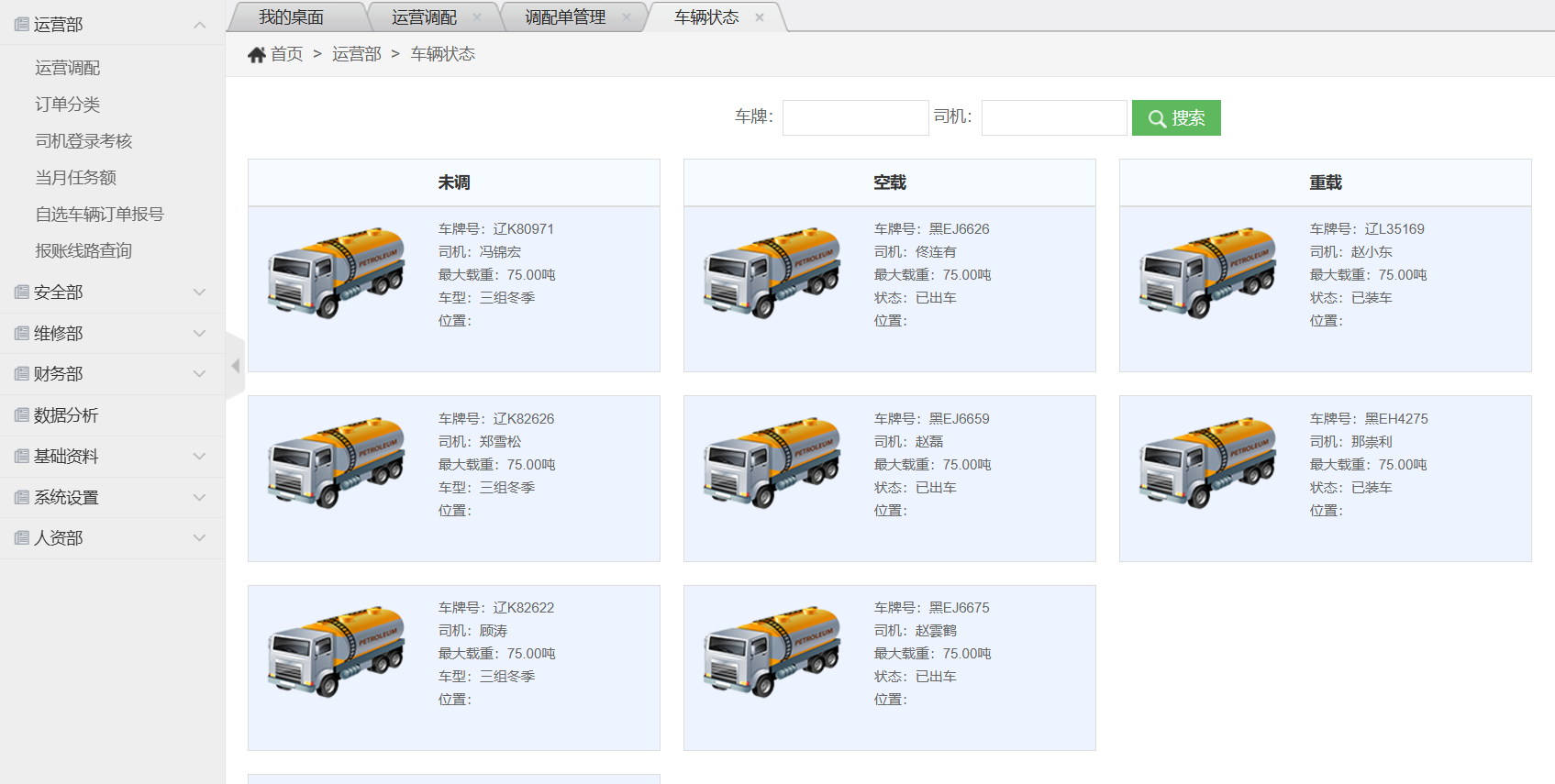Expand the 人资部 sidebar section
Image resolution: width=1555 pixels, height=784 pixels.
[x=199, y=538]
